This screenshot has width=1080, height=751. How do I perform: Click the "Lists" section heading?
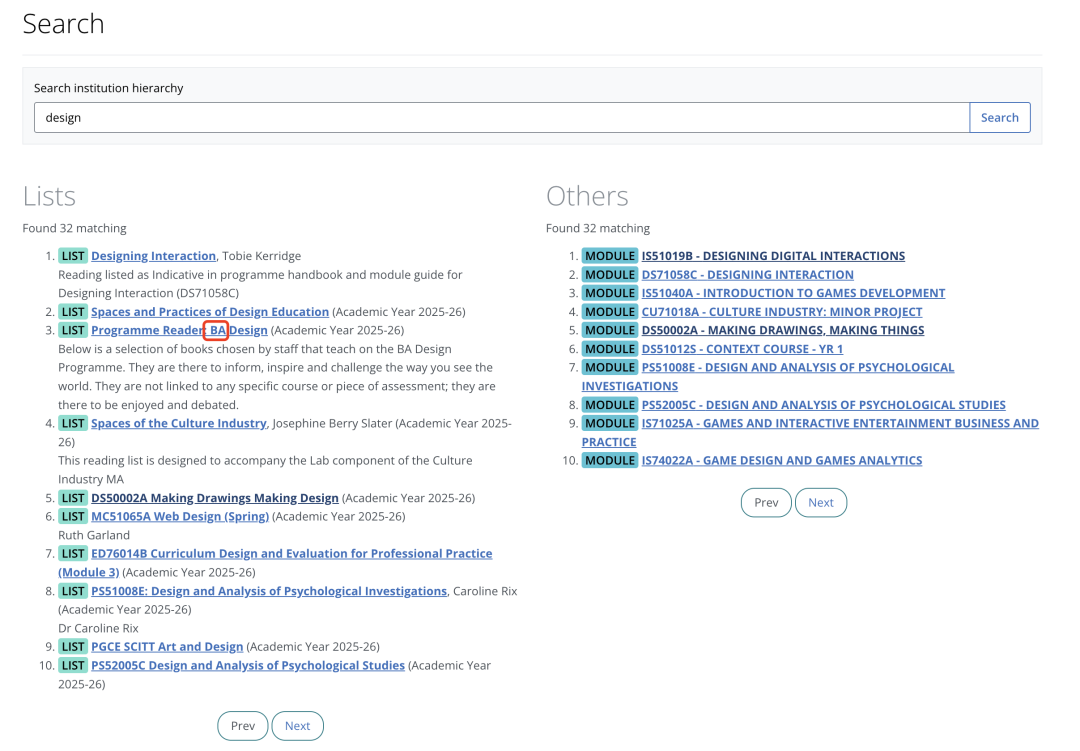point(49,196)
